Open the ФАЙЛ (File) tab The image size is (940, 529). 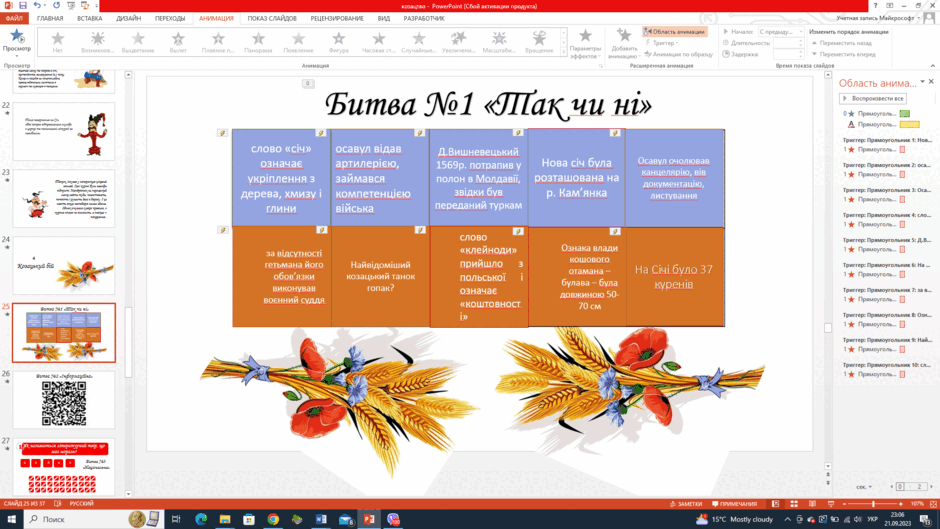click(x=14, y=19)
